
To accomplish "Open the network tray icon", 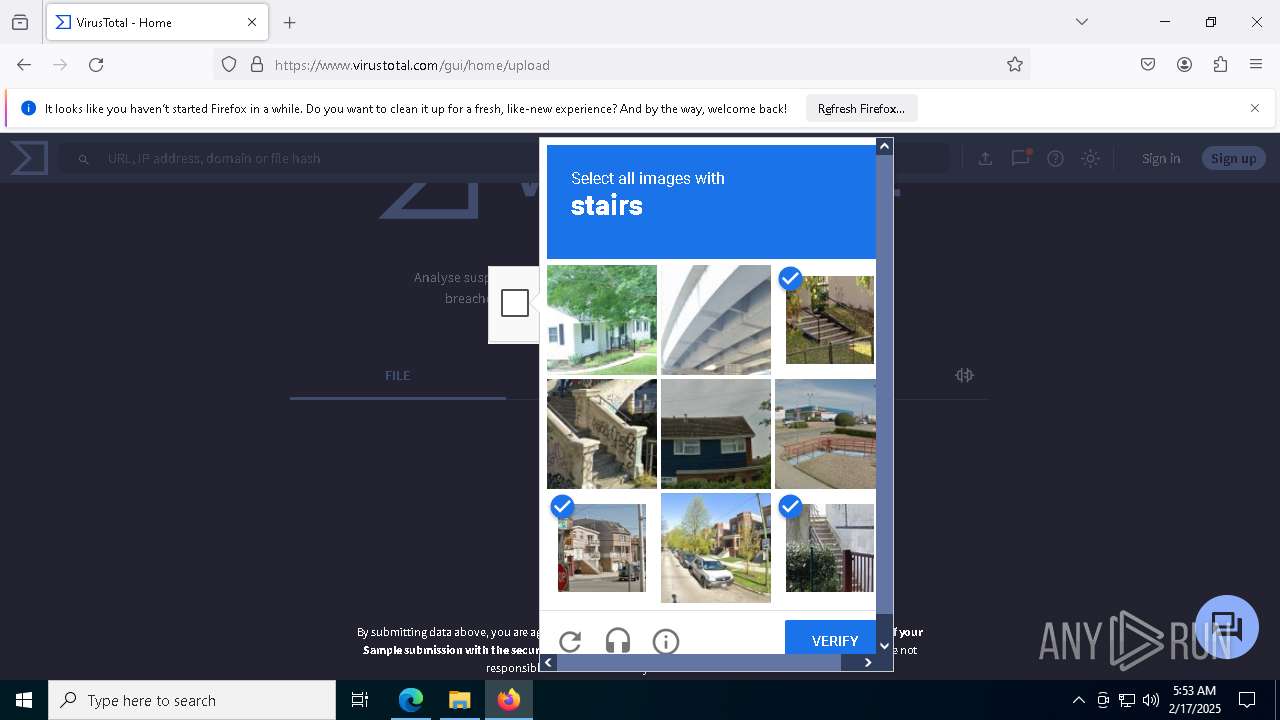I will click(1127, 700).
